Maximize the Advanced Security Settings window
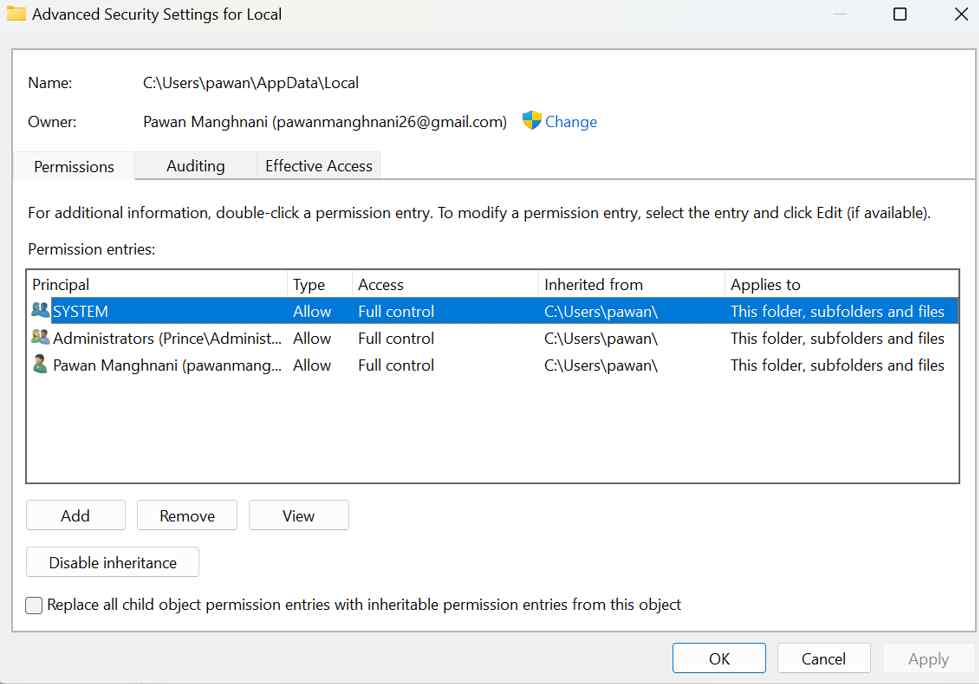The height and width of the screenshot is (684, 979). [x=899, y=14]
